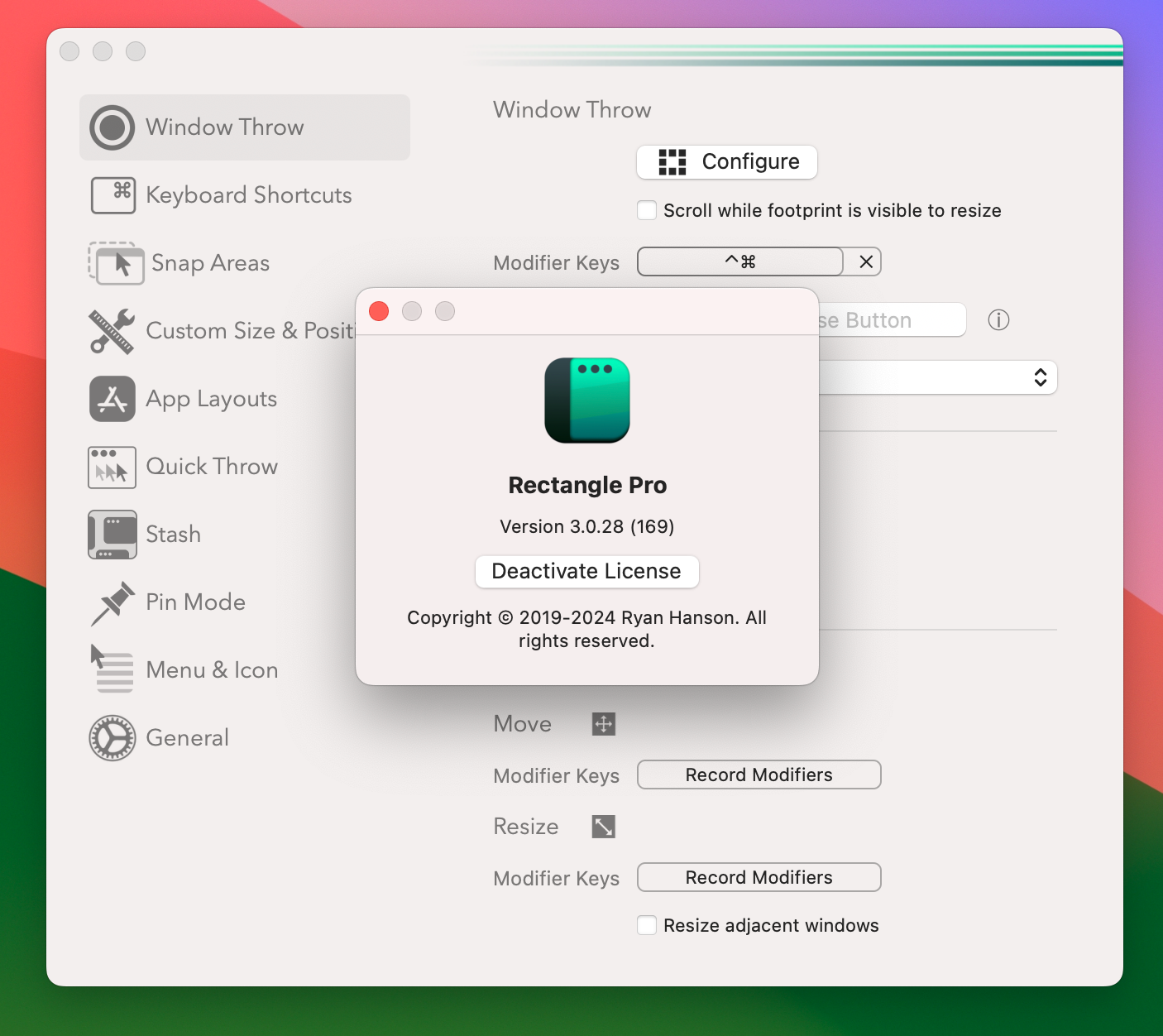Click the Move four-arrow icon

click(x=603, y=723)
